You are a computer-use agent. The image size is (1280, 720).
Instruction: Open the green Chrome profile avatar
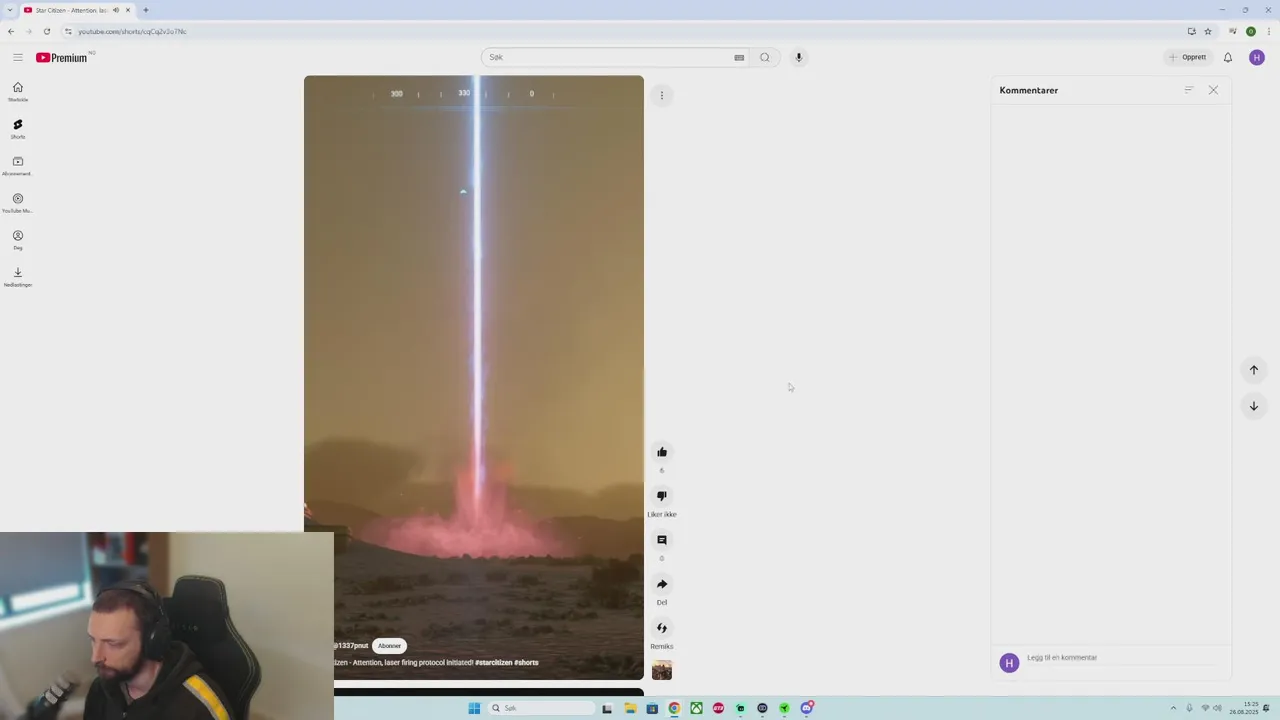pos(1250,31)
